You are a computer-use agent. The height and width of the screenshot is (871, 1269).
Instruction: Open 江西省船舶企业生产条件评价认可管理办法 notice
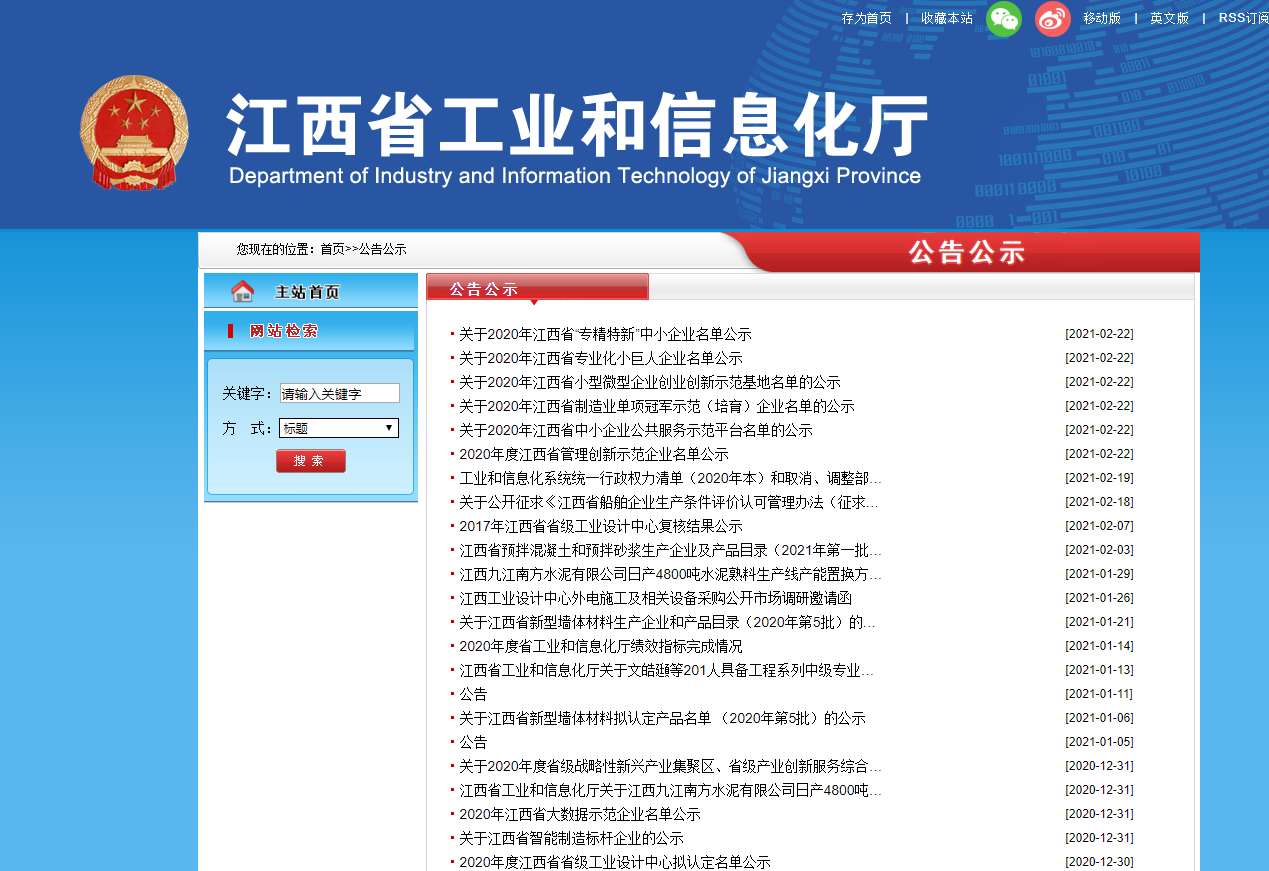[x=669, y=502]
